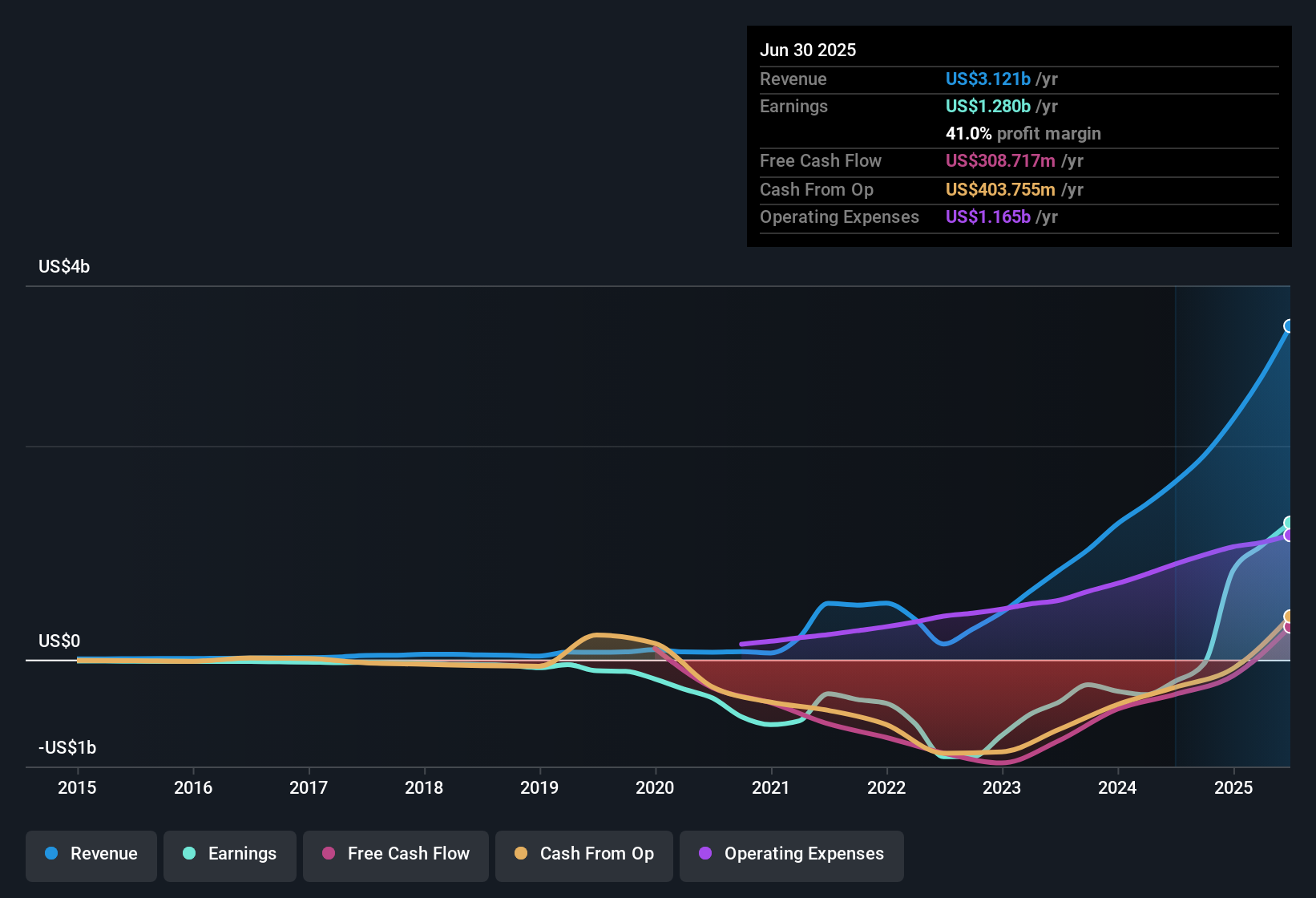Toggle the Revenue series visibility
The image size is (1316, 898).
[x=91, y=854]
